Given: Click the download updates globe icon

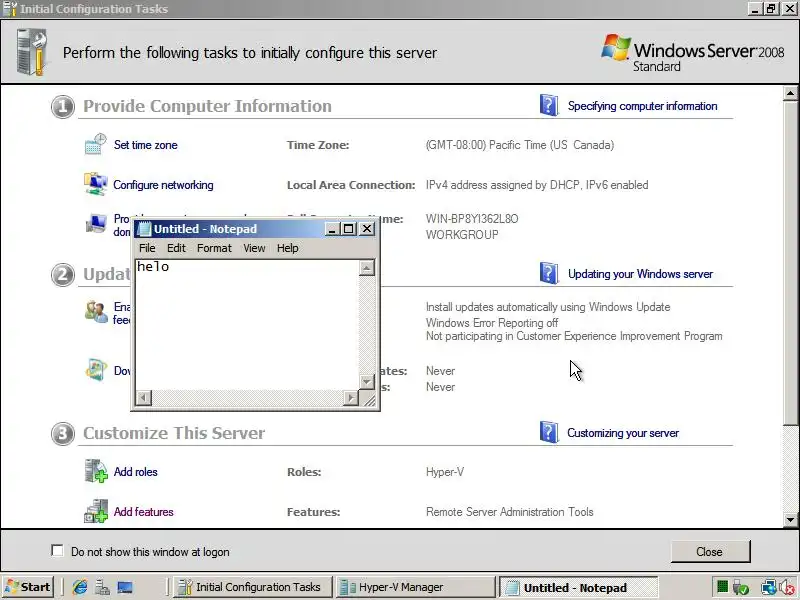Looking at the screenshot, I should point(95,370).
